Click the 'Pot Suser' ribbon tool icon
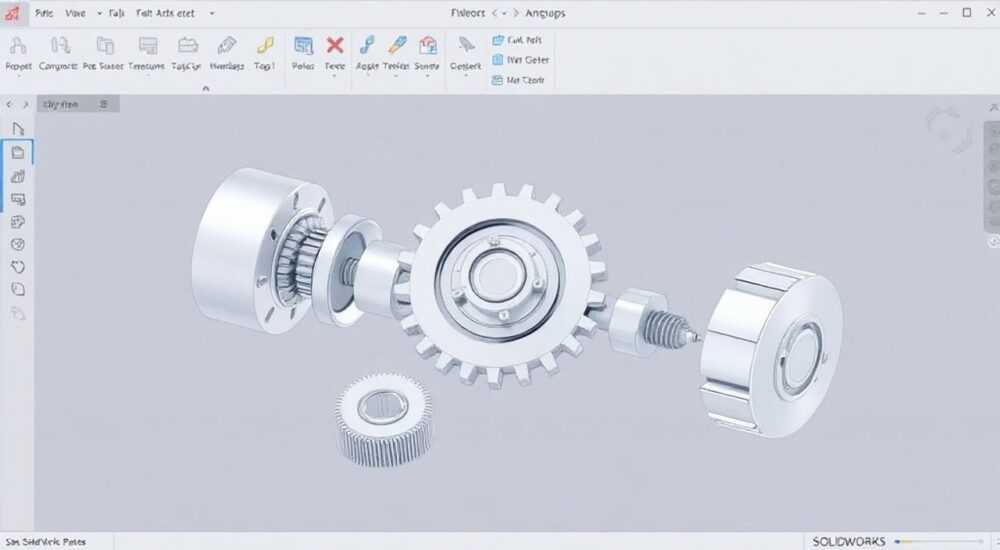The width and height of the screenshot is (1000, 550). click(105, 45)
